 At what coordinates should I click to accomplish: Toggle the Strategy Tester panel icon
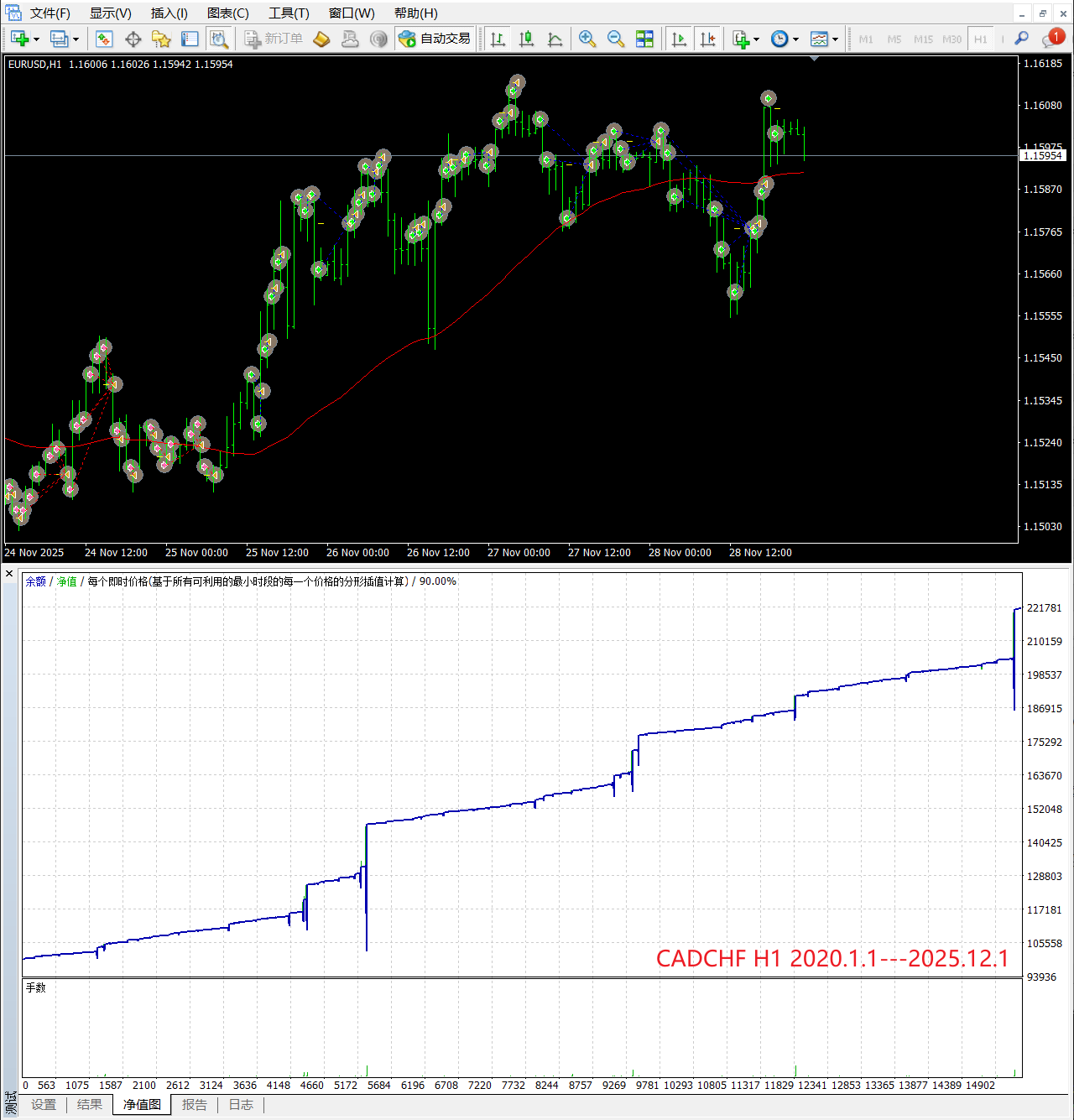pos(219,39)
